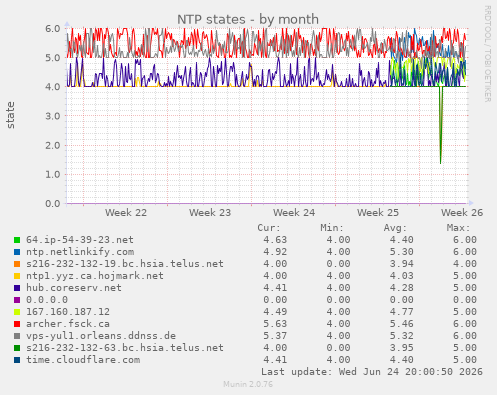Click the purple swatch for 0.0.0.0
The width and height of the screenshot is (497, 395).
[17, 300]
